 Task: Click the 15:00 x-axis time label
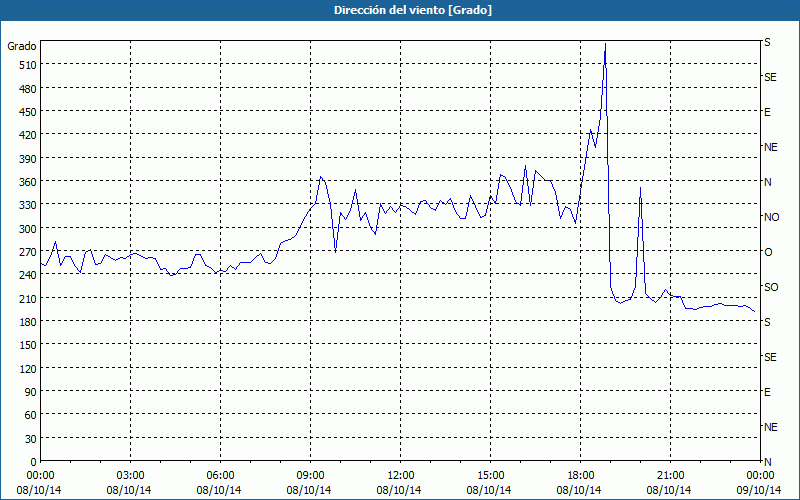[x=490, y=476]
